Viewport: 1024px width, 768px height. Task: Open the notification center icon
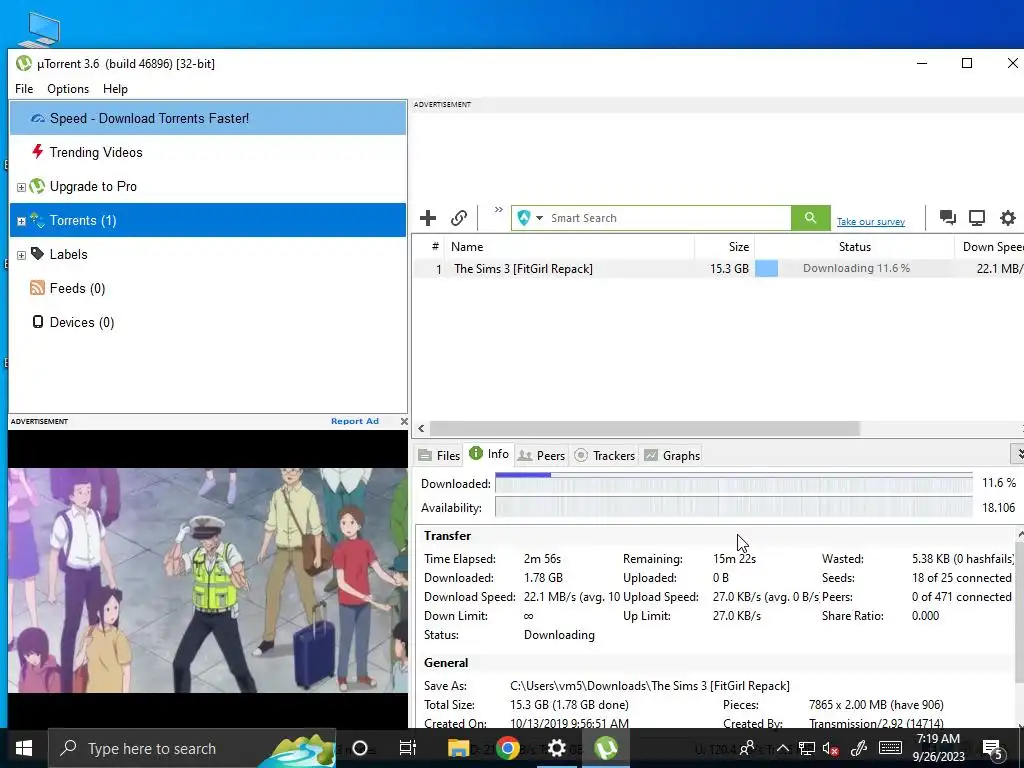[x=992, y=749]
